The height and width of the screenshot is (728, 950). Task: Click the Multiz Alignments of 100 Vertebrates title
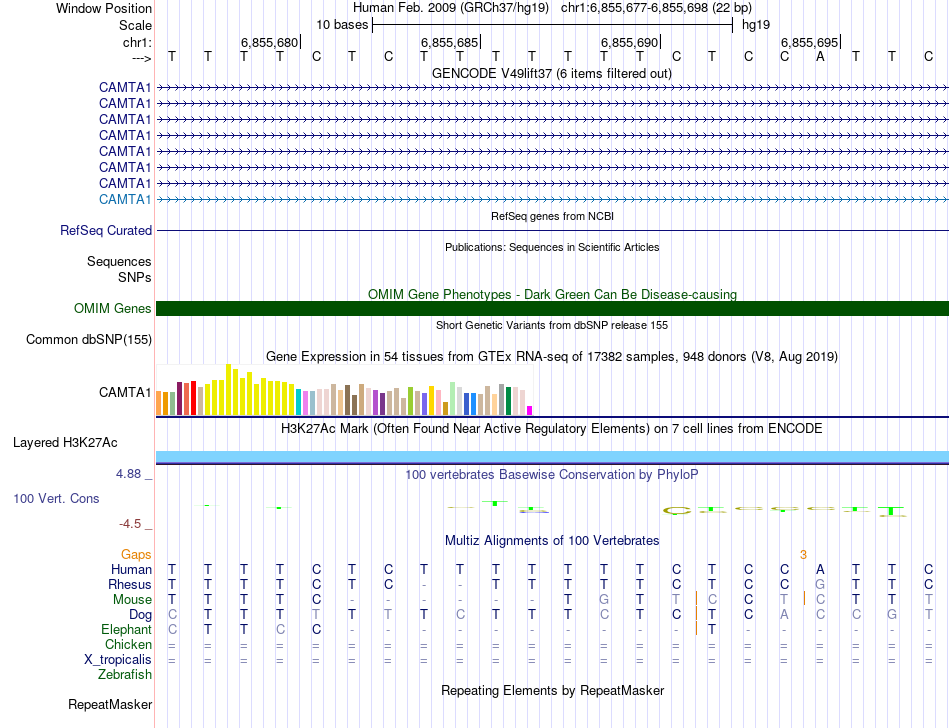coord(552,541)
